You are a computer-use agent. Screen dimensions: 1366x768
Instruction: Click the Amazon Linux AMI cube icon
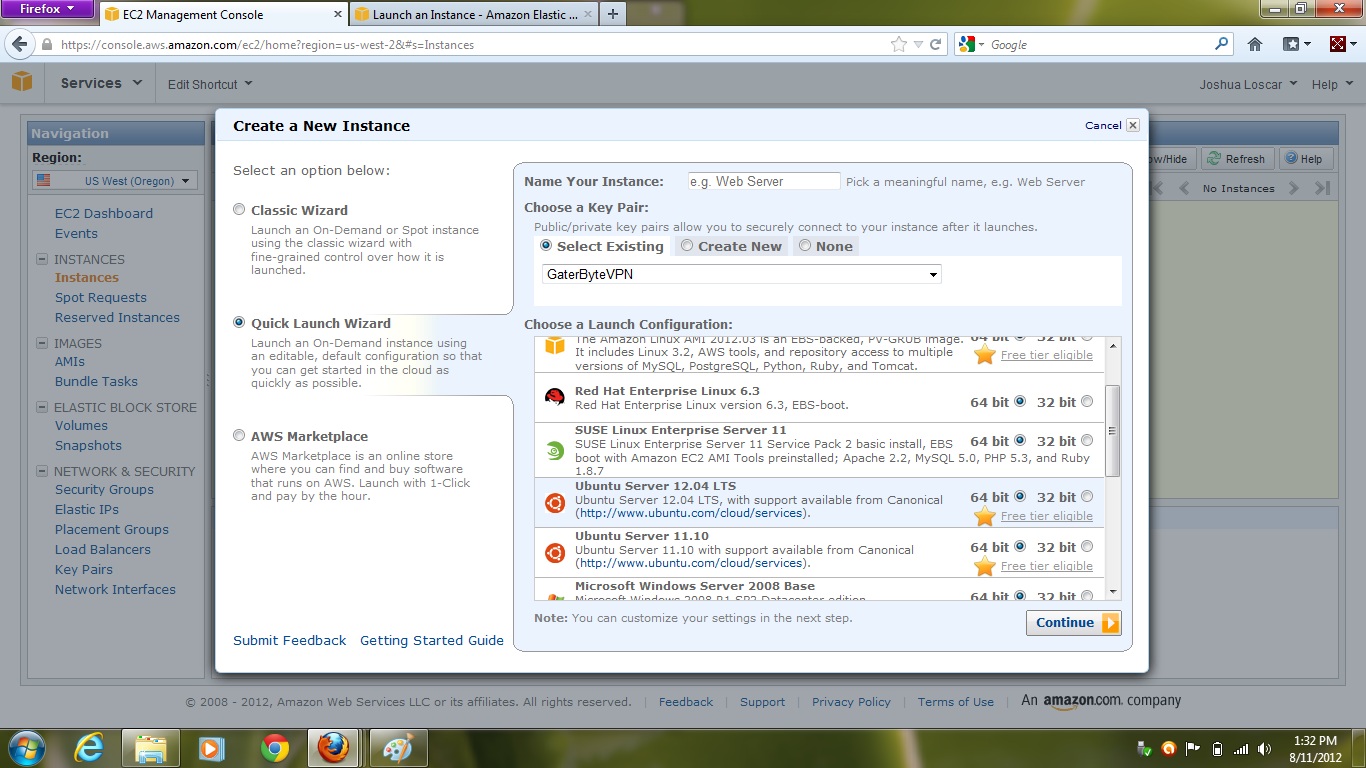coord(554,346)
